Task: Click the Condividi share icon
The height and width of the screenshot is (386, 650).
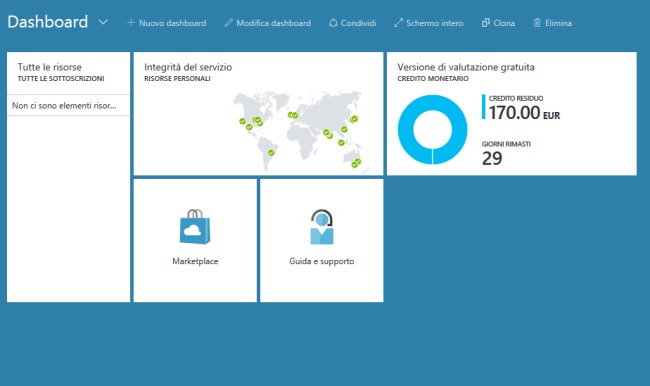Action: point(333,23)
